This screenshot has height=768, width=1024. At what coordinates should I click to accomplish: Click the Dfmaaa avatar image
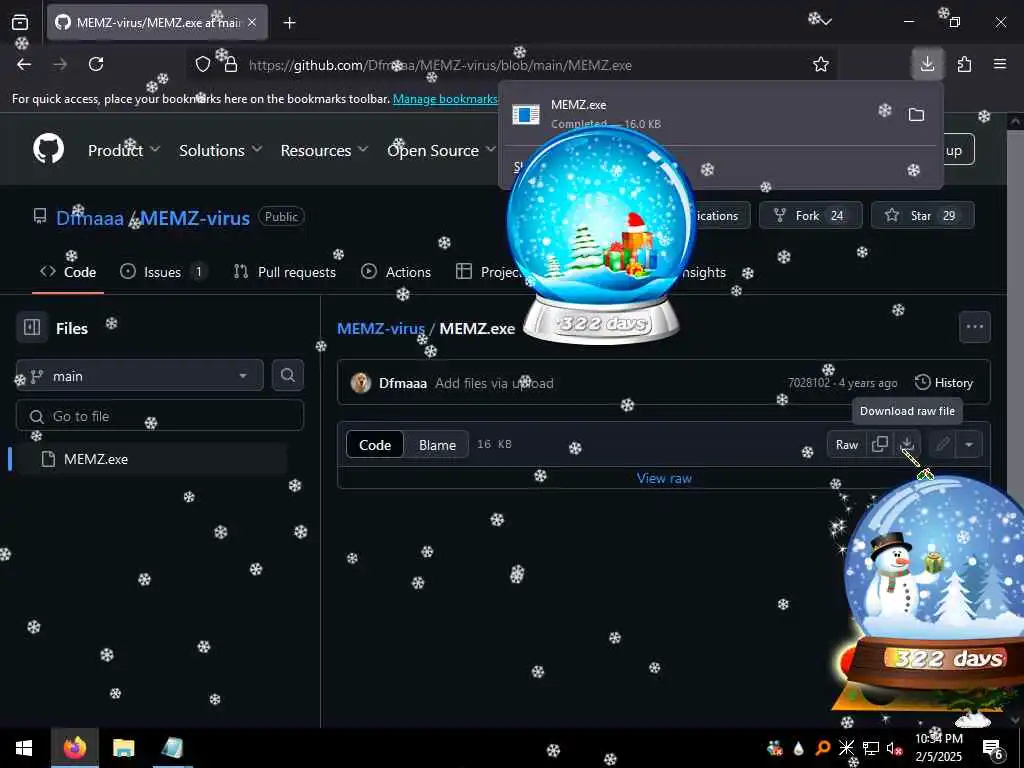(360, 383)
